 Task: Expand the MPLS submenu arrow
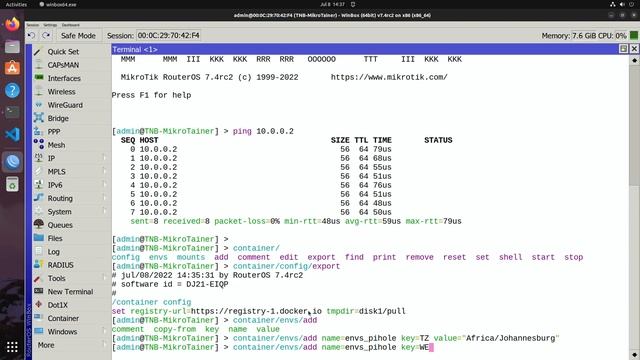click(x=104, y=171)
